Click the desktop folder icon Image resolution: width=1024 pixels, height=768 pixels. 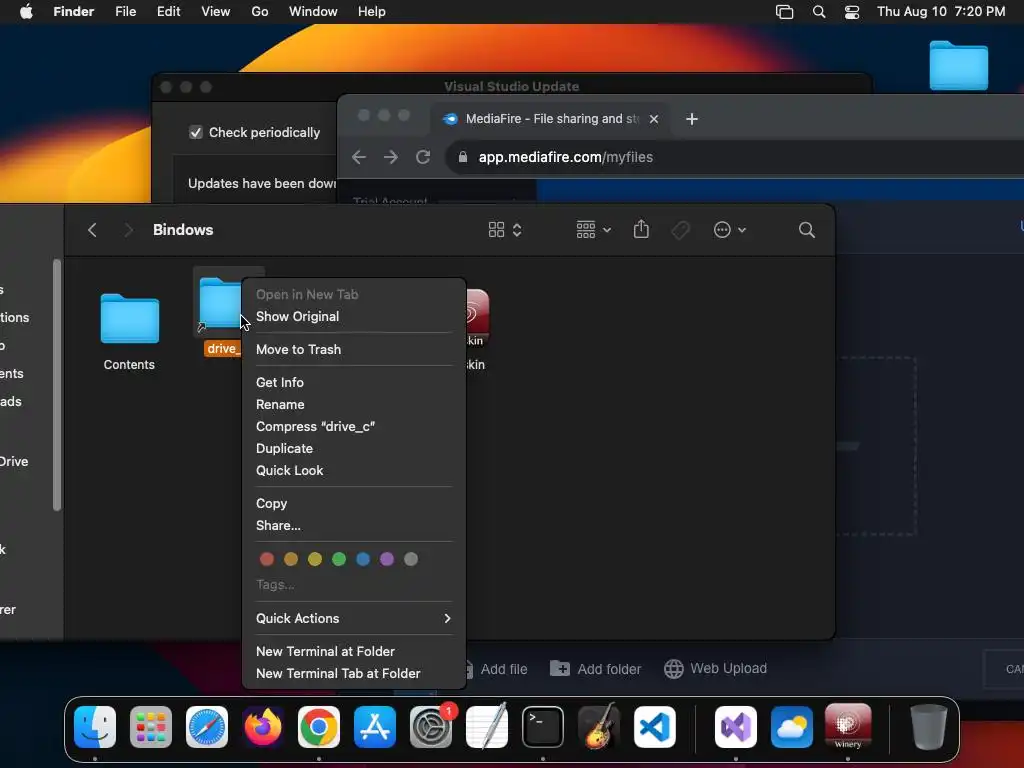coord(958,65)
